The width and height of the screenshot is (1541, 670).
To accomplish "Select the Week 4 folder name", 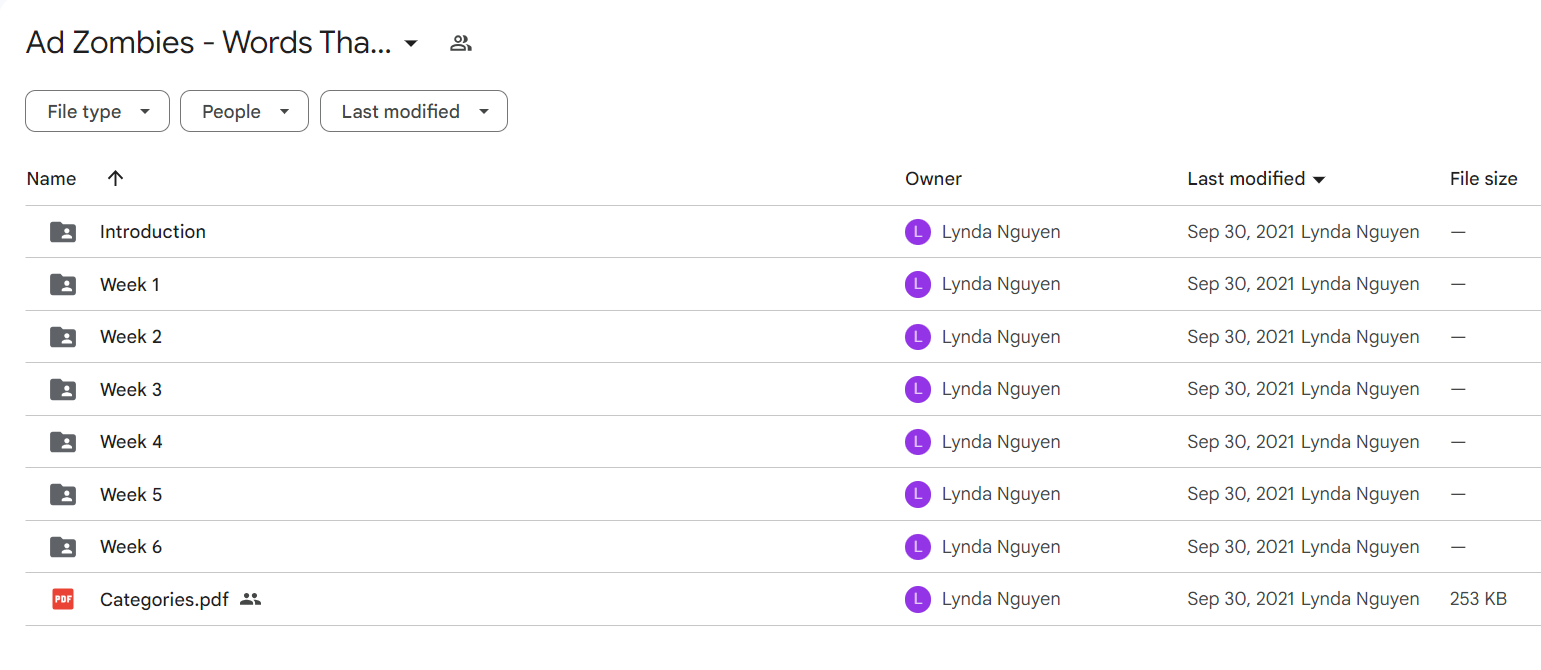I will [x=131, y=442].
